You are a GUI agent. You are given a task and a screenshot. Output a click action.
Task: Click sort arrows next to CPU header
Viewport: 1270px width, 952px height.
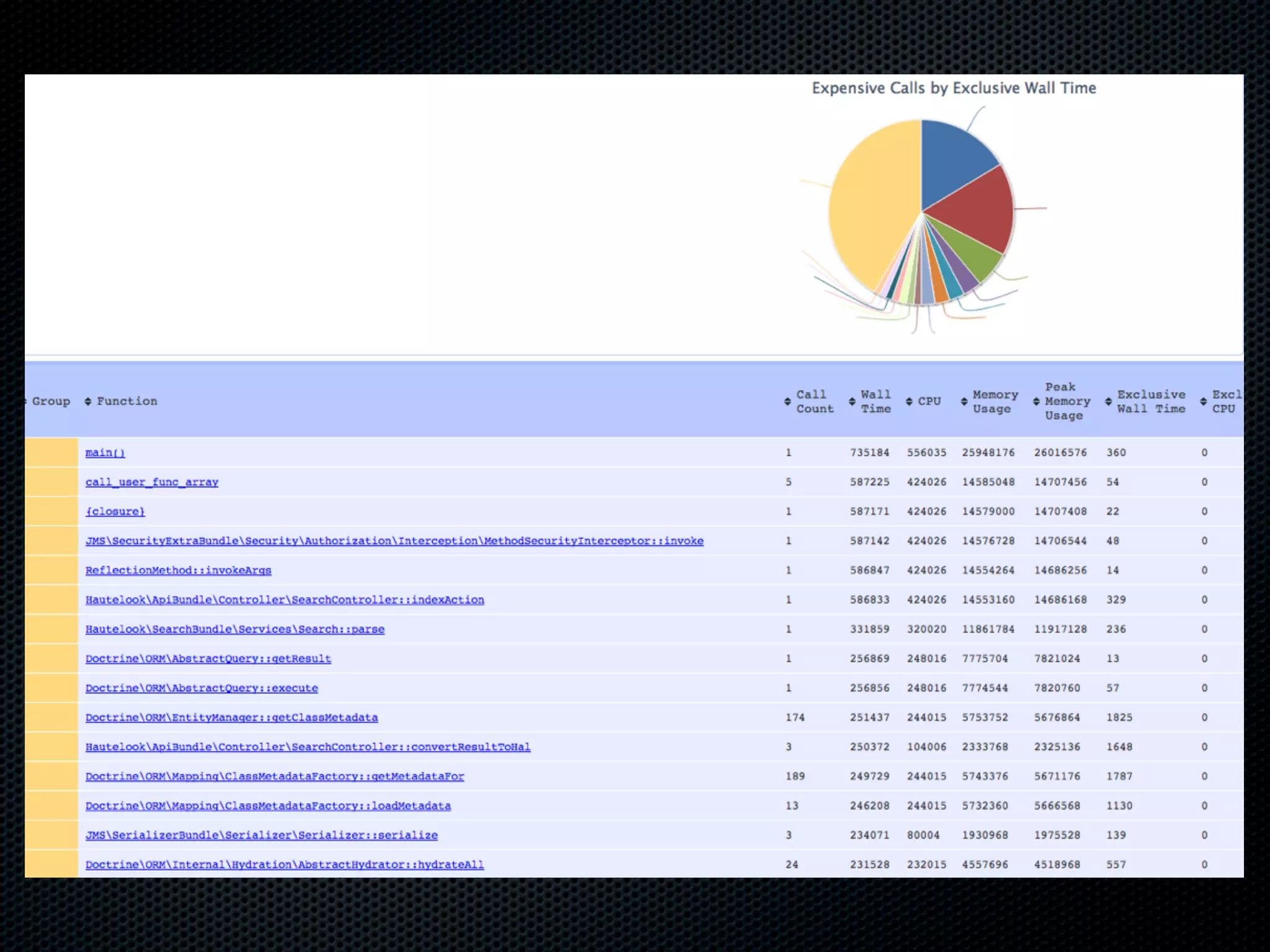[909, 402]
